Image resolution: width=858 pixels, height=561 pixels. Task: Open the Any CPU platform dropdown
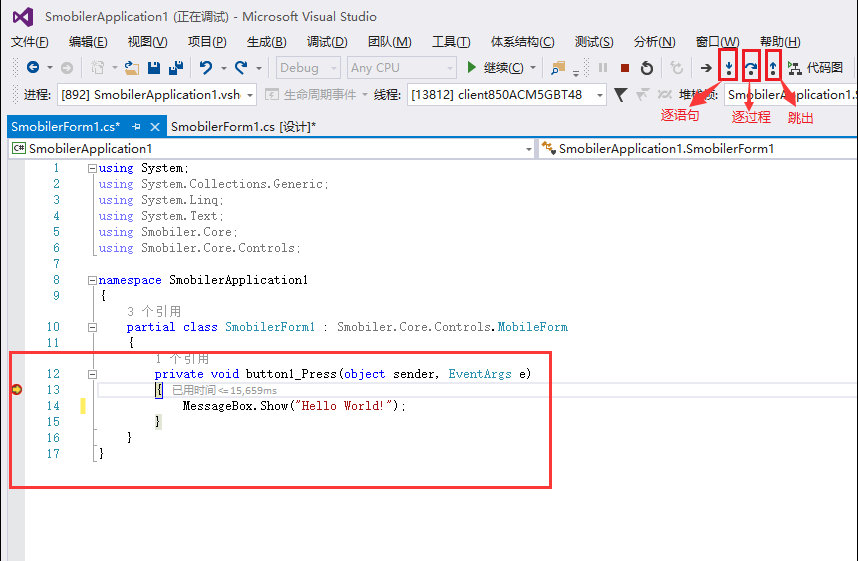(402, 68)
